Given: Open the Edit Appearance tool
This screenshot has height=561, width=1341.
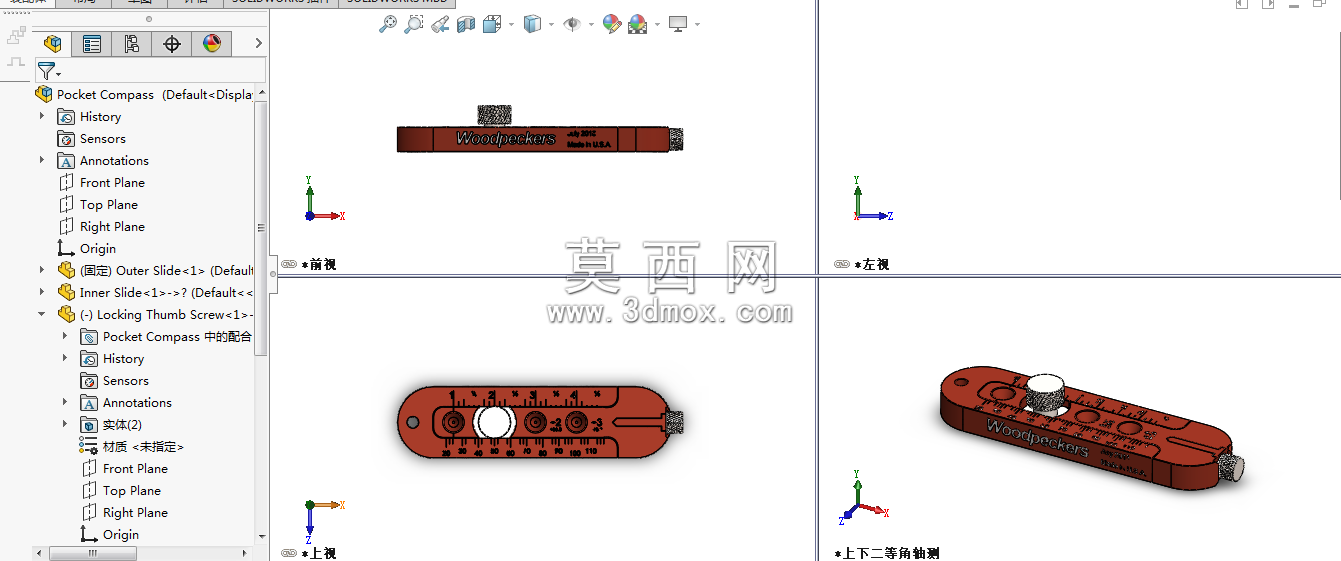Looking at the screenshot, I should pyautogui.click(x=612, y=24).
